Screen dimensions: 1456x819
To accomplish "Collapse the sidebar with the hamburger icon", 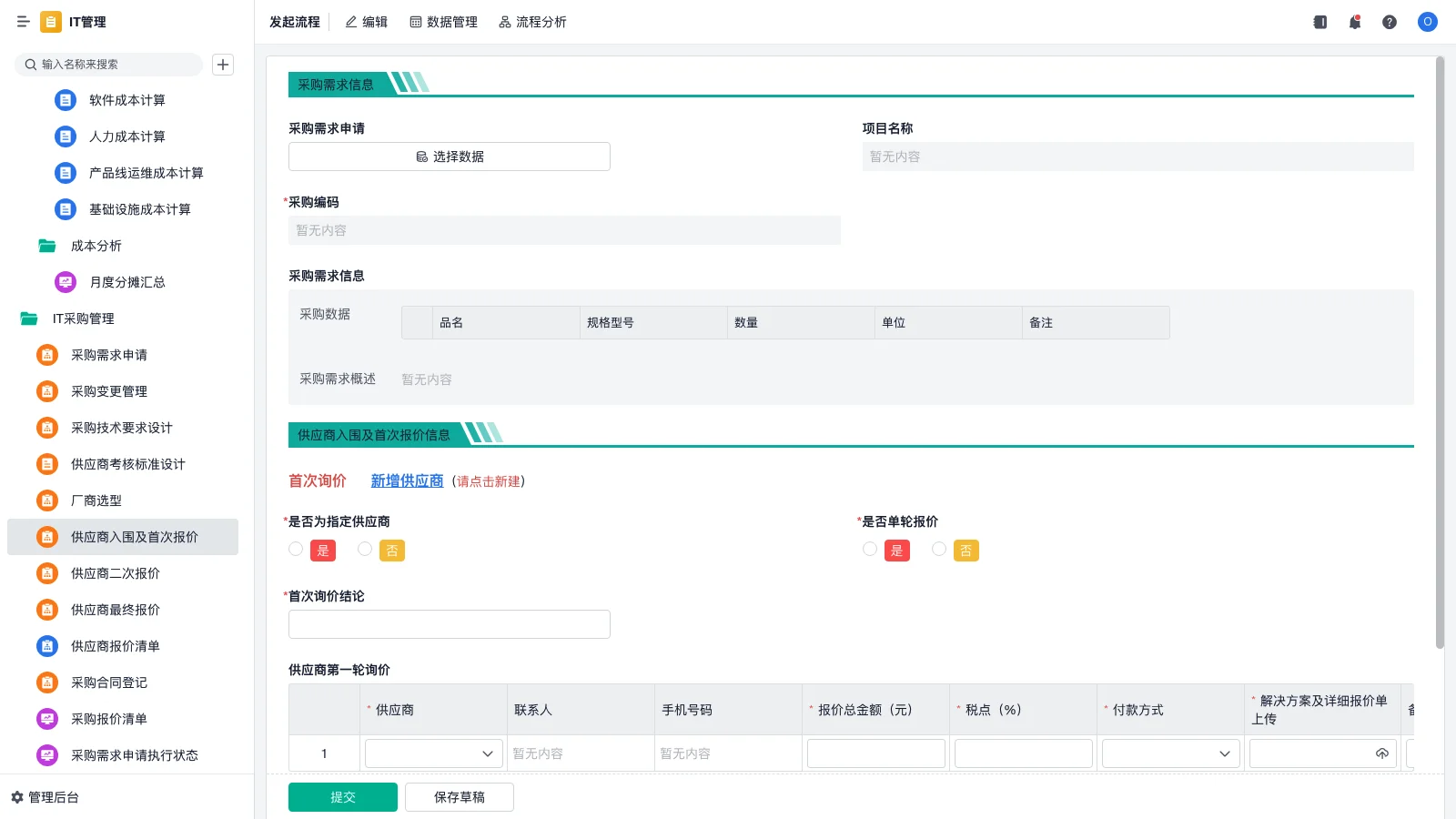I will click(x=23, y=22).
